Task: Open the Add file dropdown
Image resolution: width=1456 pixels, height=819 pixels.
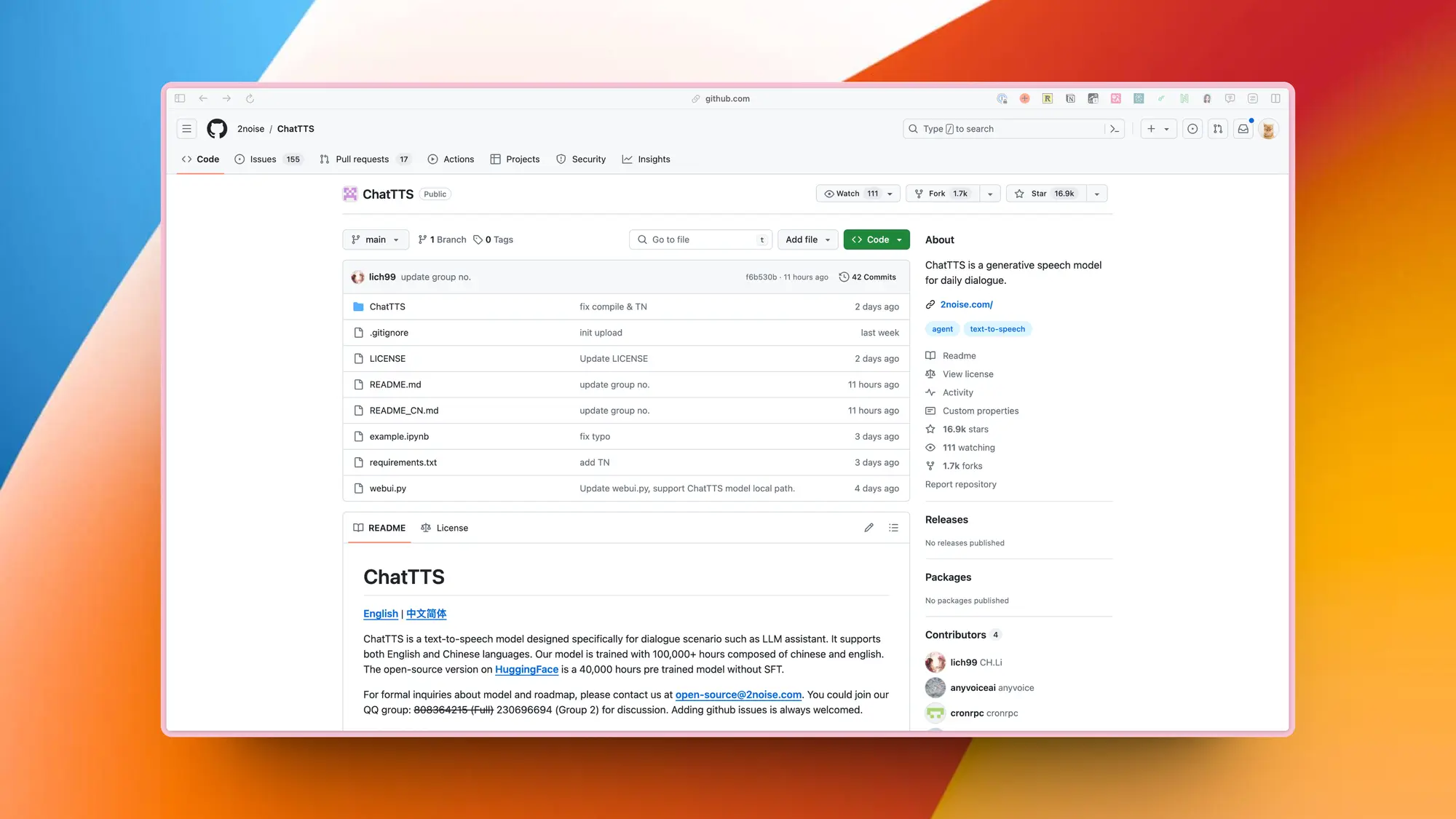Action: coord(808,240)
